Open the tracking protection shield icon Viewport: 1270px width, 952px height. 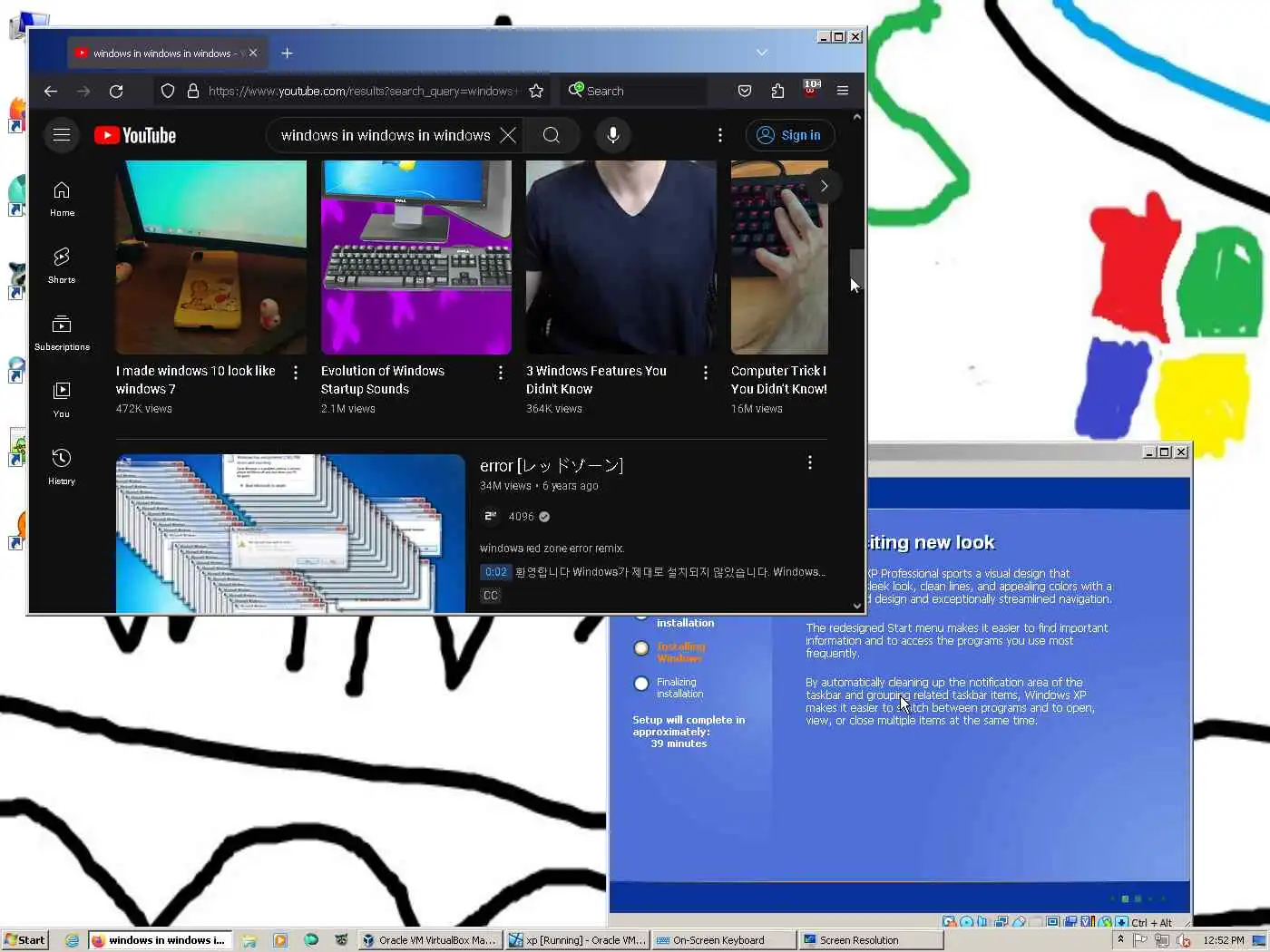(x=168, y=91)
